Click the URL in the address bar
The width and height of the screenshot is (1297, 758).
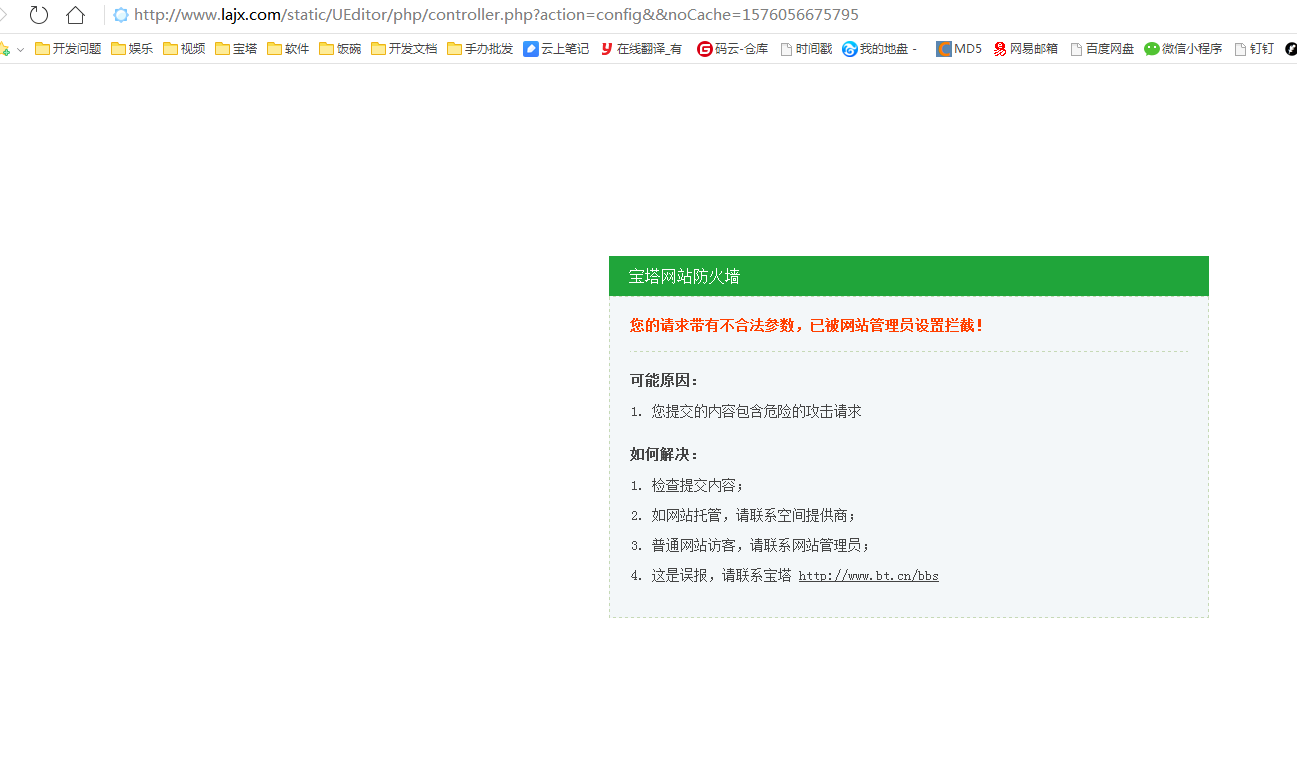(x=496, y=15)
